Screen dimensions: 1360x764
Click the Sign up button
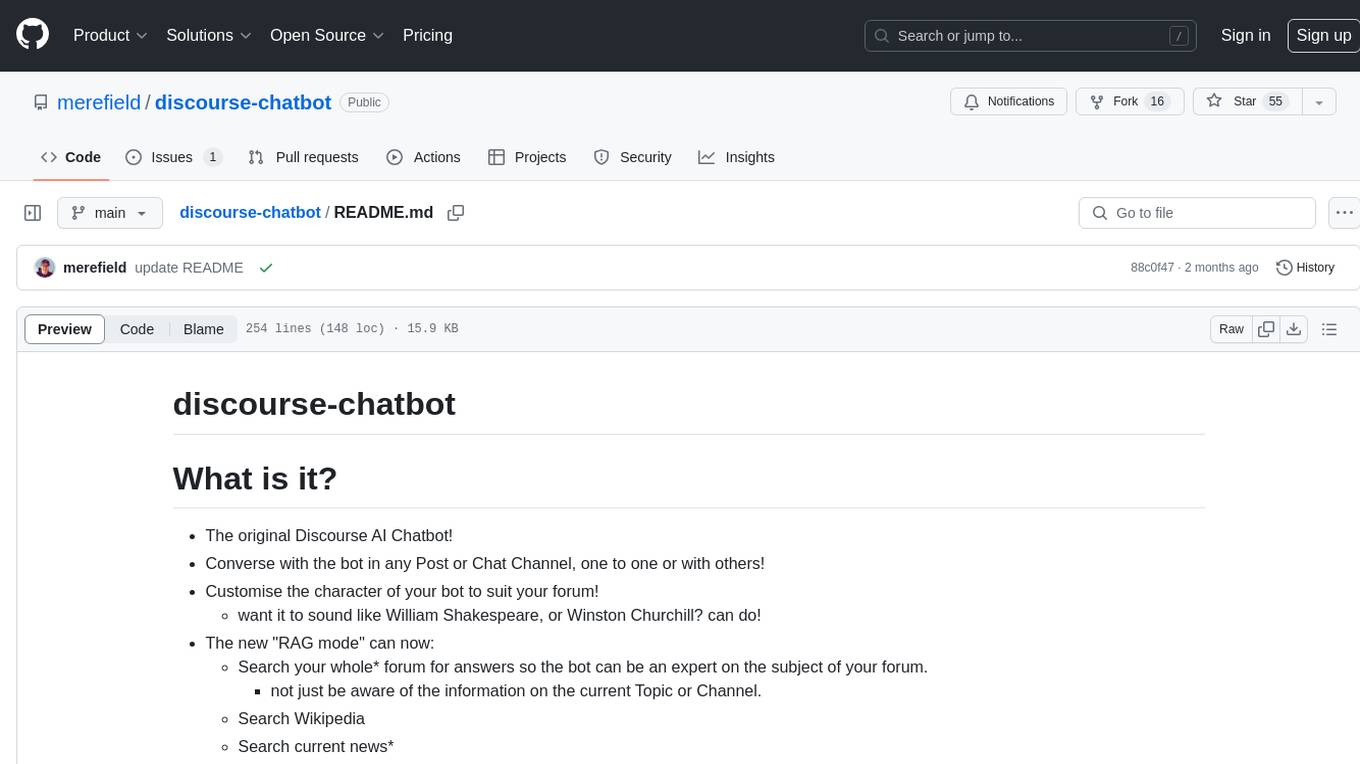(x=1323, y=35)
